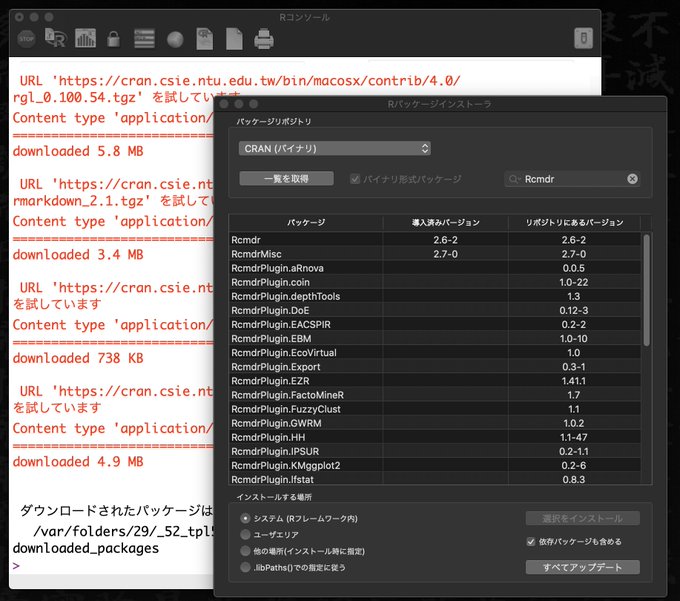Open the Quartz bar chart graphics icon
Screen dimensions: 680x601
(x=85, y=39)
